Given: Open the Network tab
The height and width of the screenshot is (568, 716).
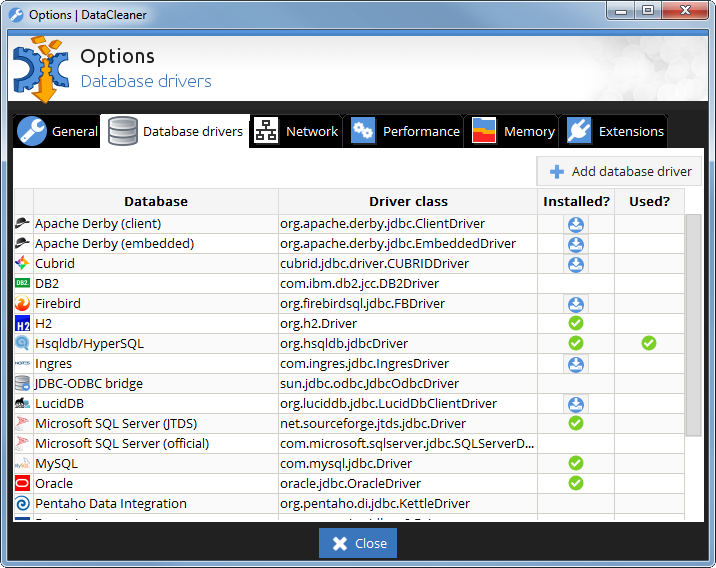Looking at the screenshot, I should [296, 131].
